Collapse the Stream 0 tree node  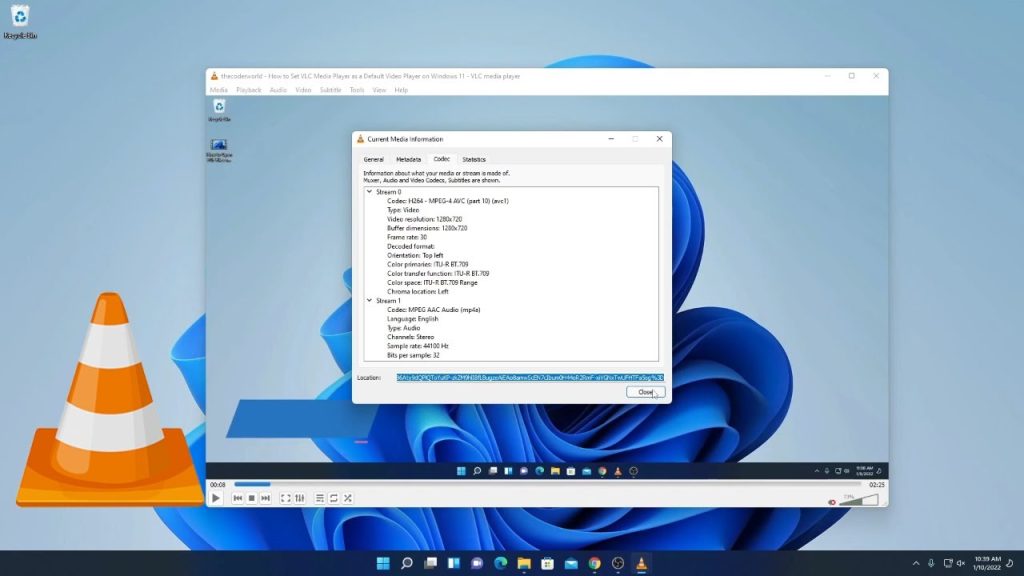click(369, 191)
